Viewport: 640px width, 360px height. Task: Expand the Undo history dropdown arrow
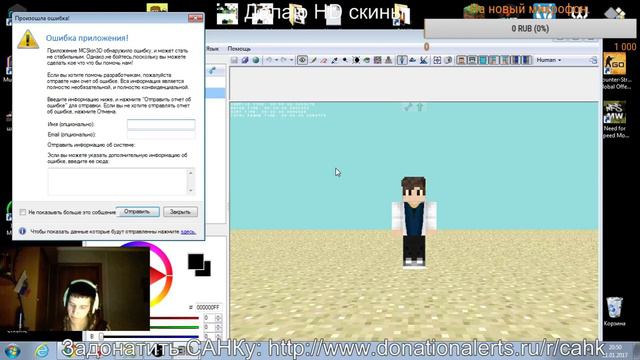(276, 60)
